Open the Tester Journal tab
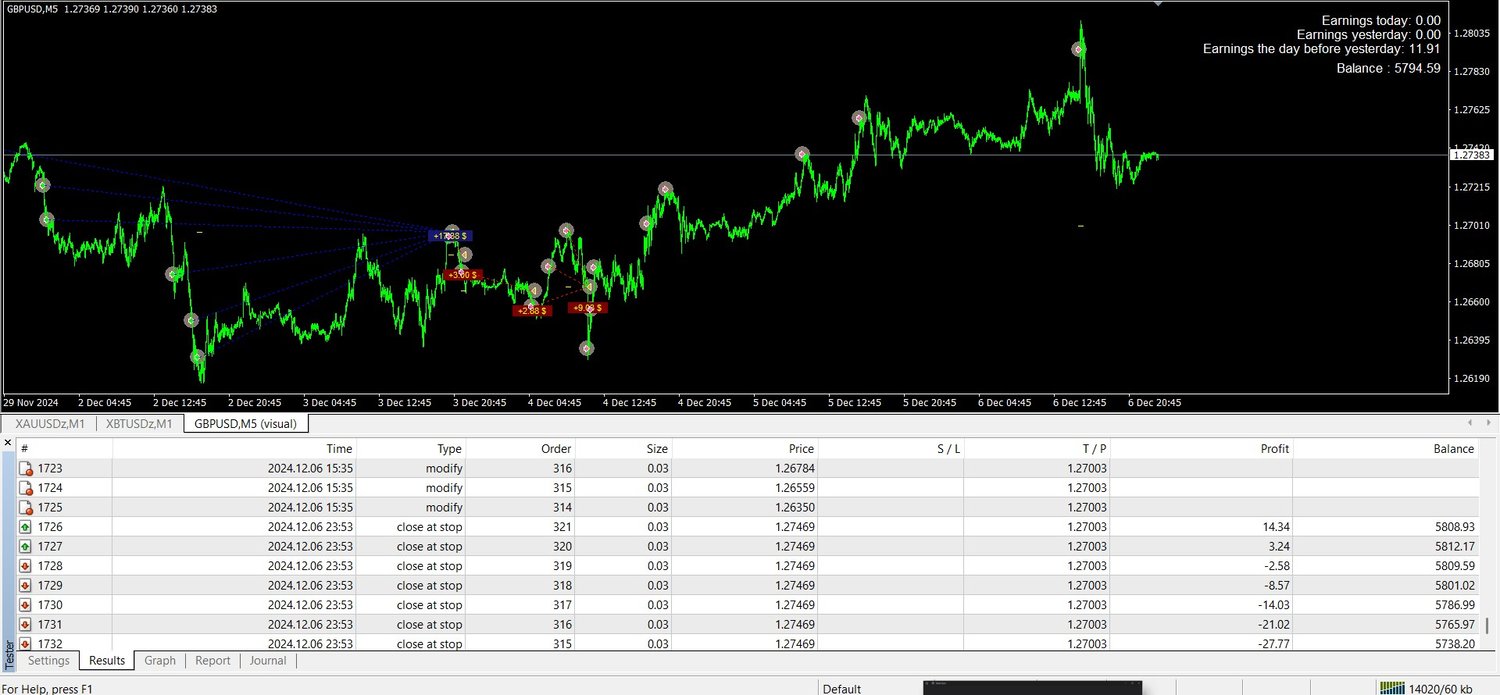 [x=268, y=661]
